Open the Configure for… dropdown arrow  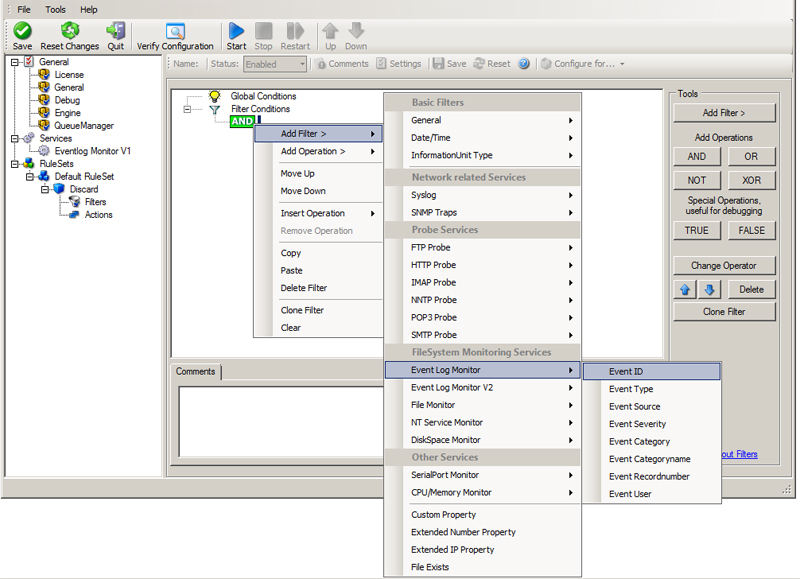(x=622, y=64)
